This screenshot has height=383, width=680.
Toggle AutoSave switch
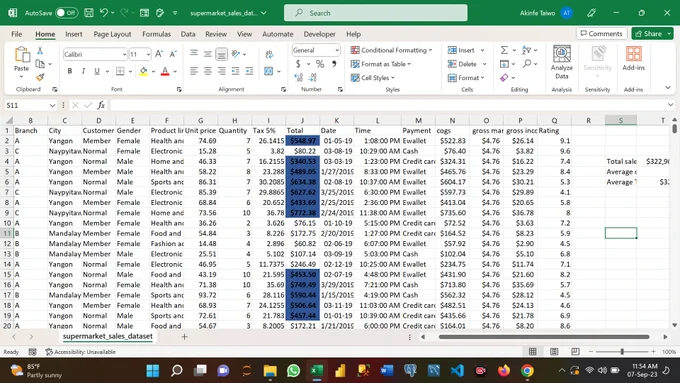point(66,13)
